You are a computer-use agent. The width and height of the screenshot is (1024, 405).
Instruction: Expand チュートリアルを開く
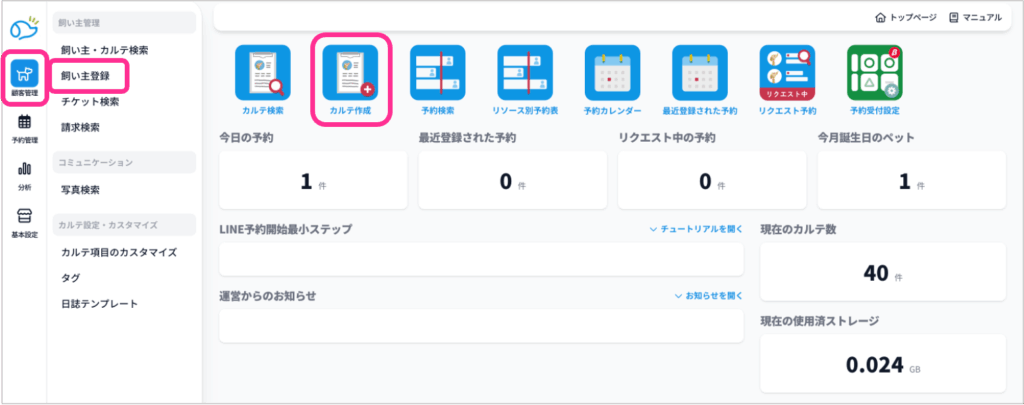click(x=696, y=229)
